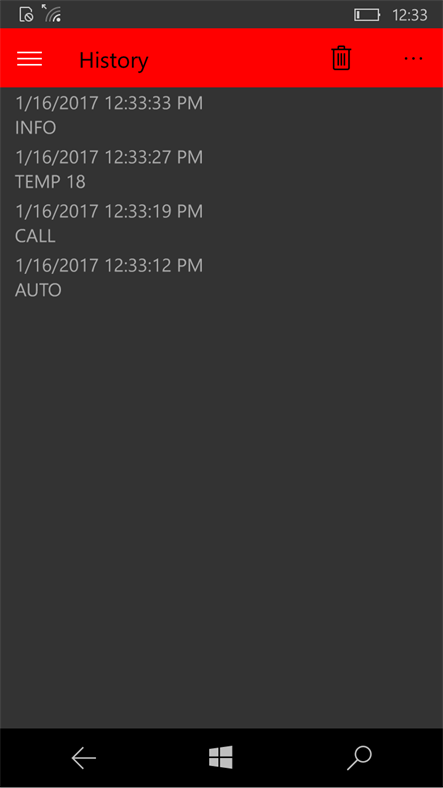Select the TEMP 18 history entry

[x=222, y=169]
